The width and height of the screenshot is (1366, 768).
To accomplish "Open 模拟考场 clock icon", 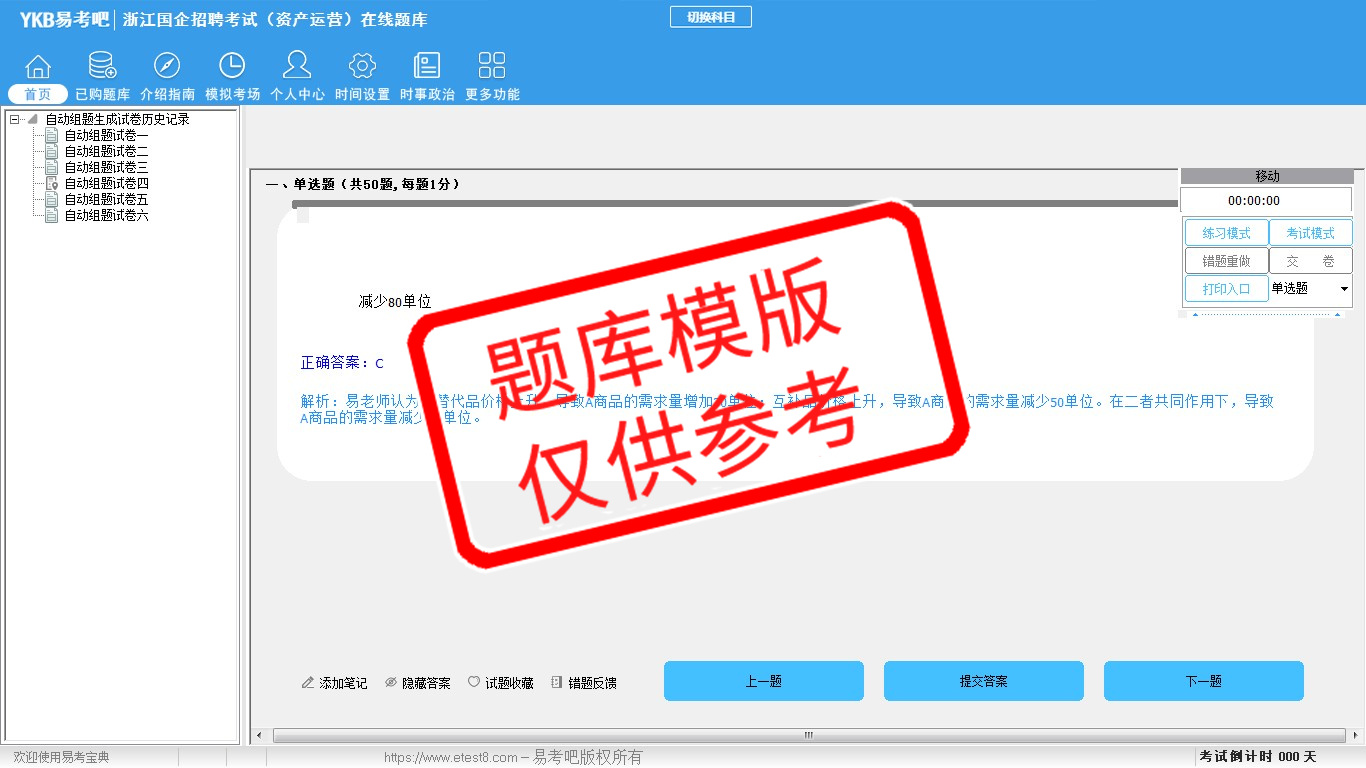I will (x=232, y=67).
